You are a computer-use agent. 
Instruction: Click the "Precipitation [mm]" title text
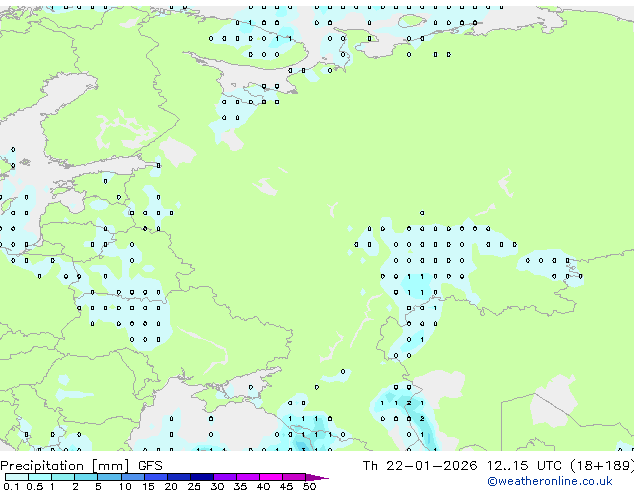pos(65,466)
